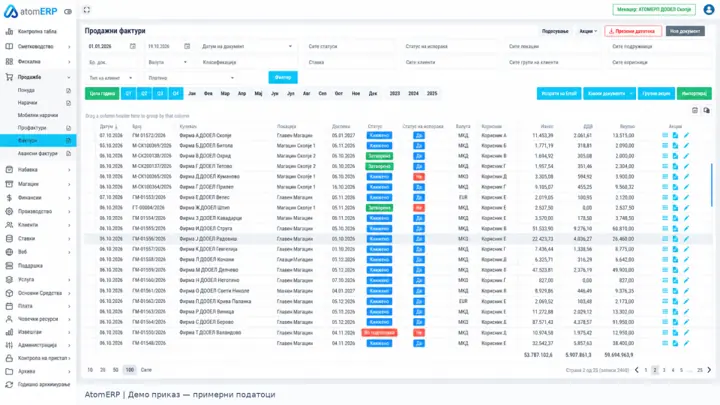The width and height of the screenshot is (720, 405).
Task: Click the Годишно архивирање refresh icon
Action: (9, 384)
